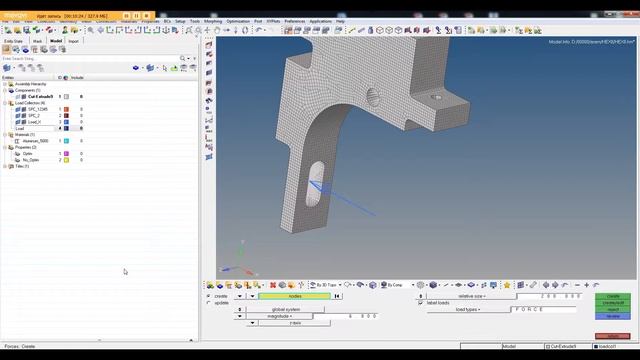Click the Optim magenta color swatch
Screen dimensions: 640x360
click(66, 153)
